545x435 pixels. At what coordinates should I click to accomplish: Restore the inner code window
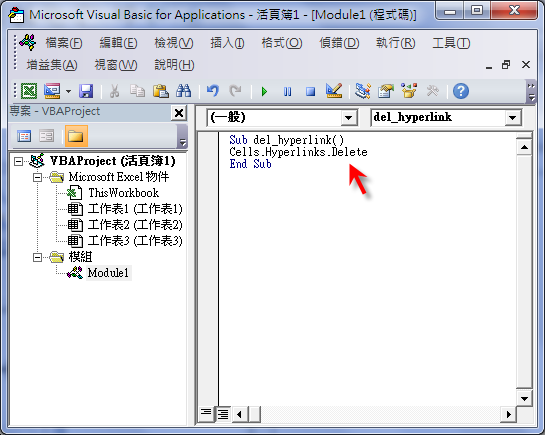506,65
